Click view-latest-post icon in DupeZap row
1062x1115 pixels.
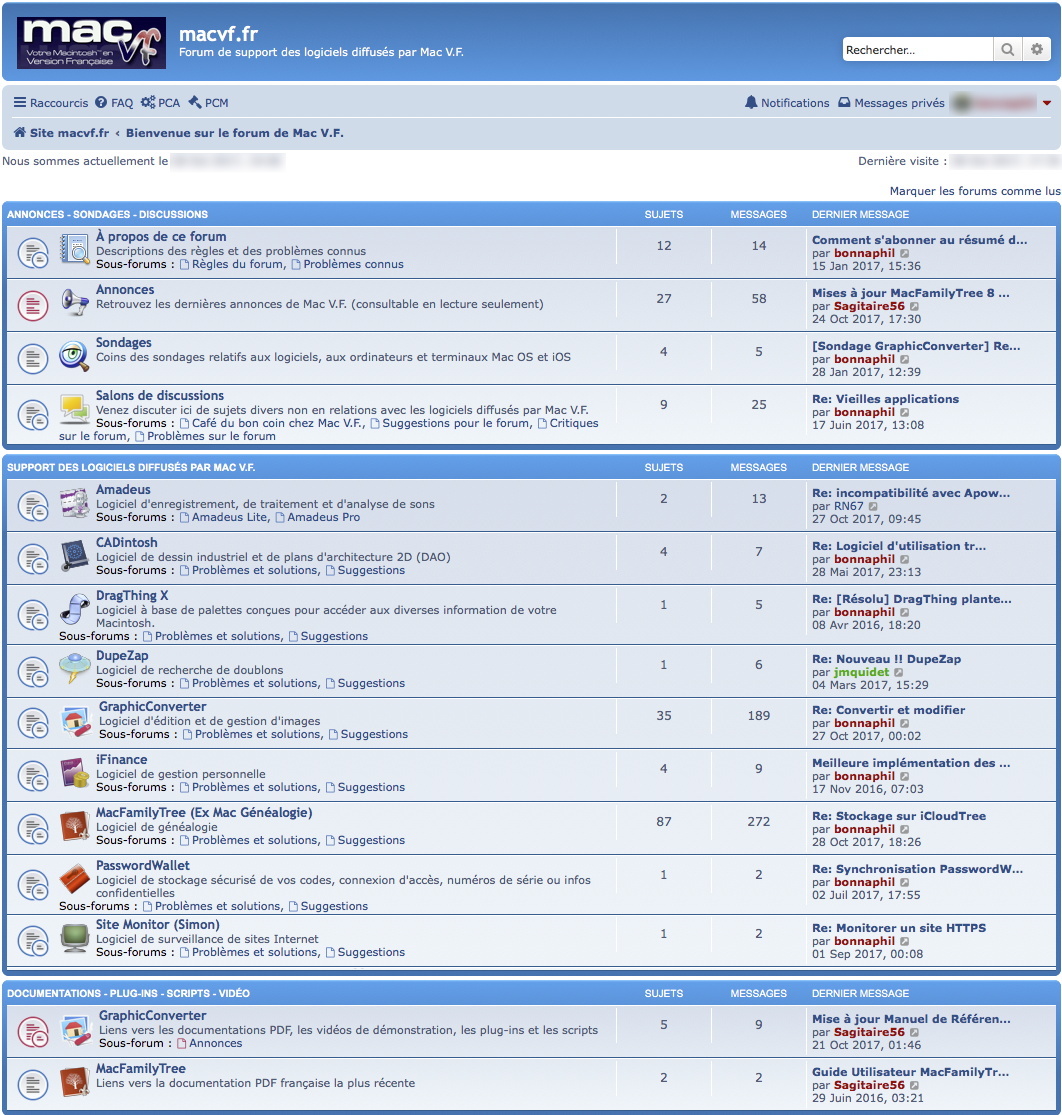[x=898, y=672]
